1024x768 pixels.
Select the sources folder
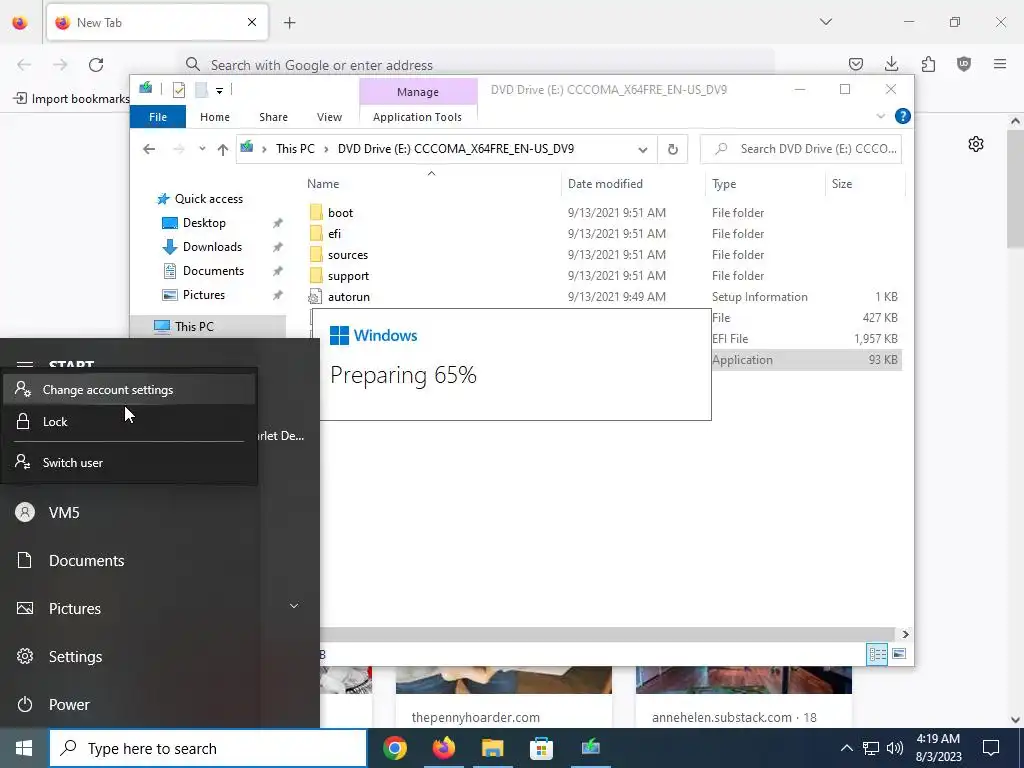pyautogui.click(x=347, y=255)
